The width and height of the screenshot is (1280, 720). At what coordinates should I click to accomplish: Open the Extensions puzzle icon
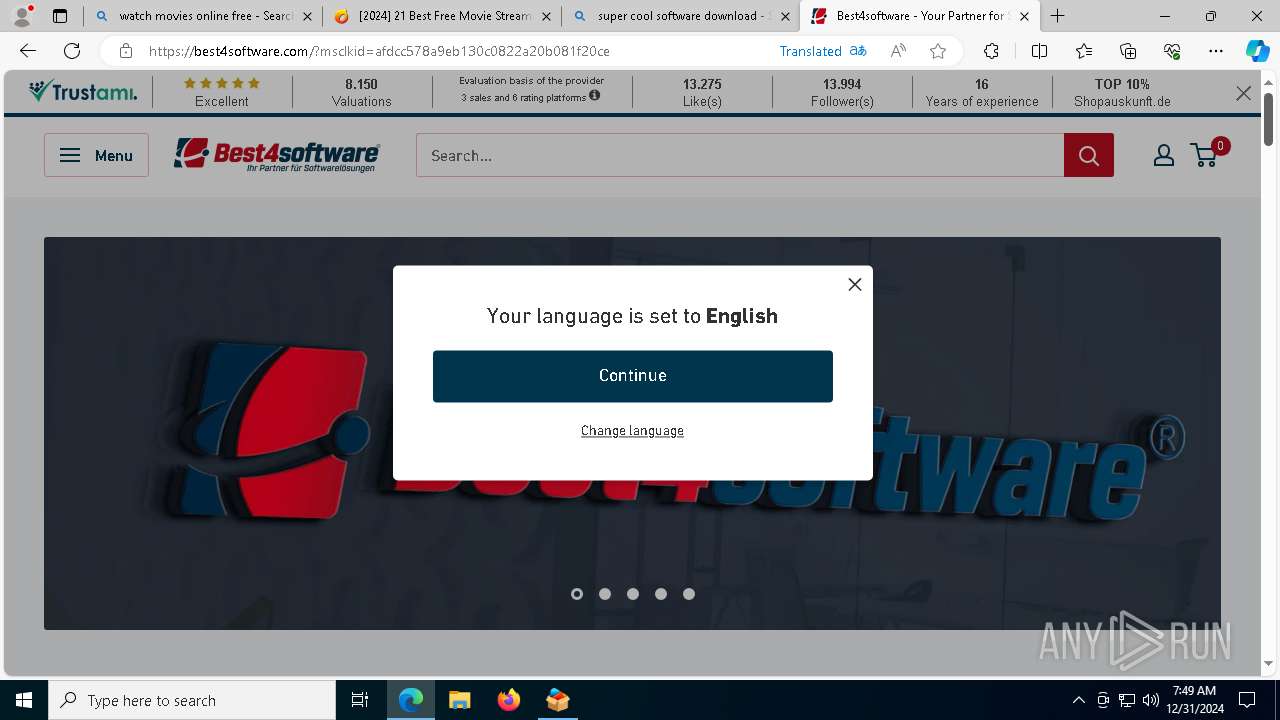[x=991, y=51]
